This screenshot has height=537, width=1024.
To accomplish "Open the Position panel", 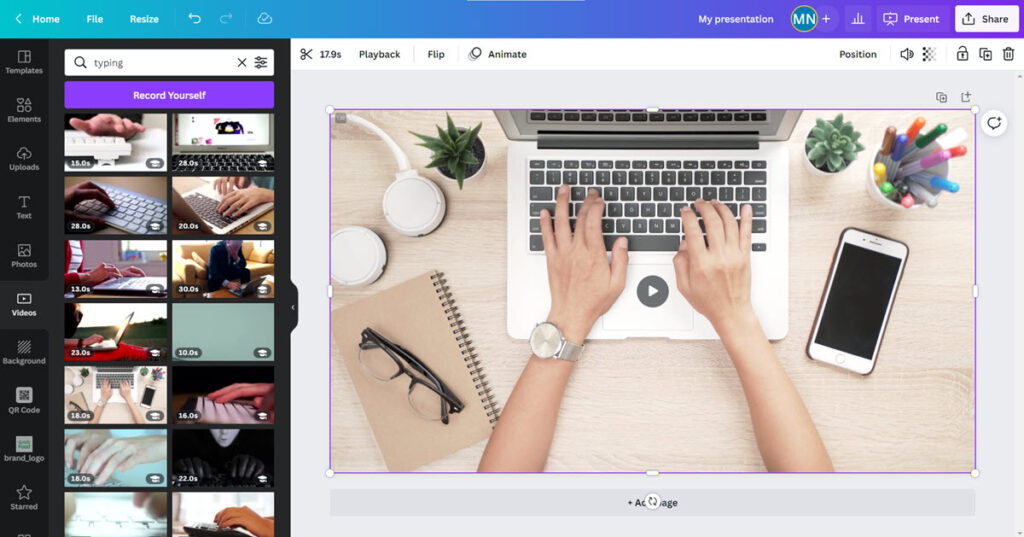I will click(x=857, y=54).
